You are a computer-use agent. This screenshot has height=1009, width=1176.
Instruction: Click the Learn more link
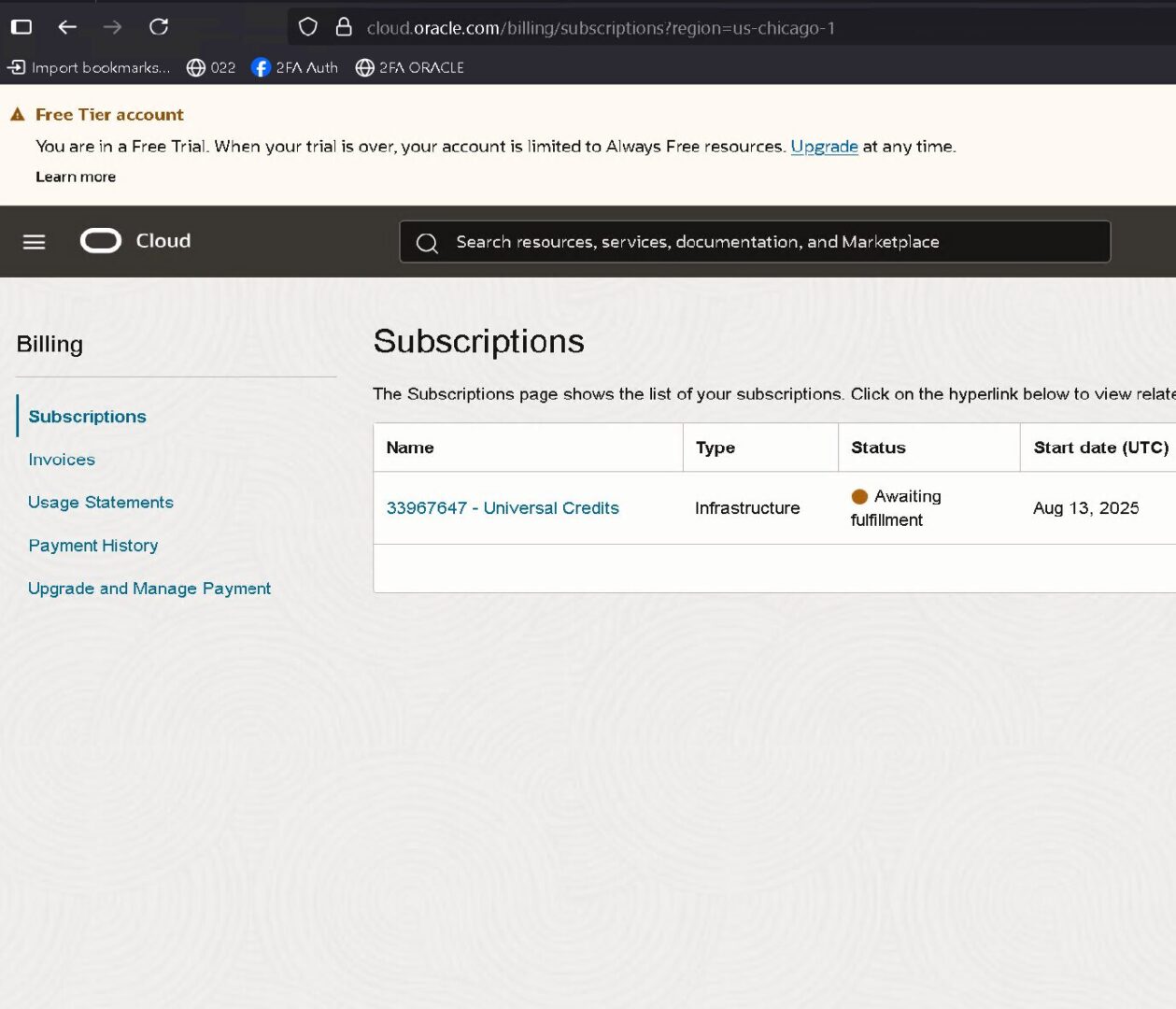[76, 177]
